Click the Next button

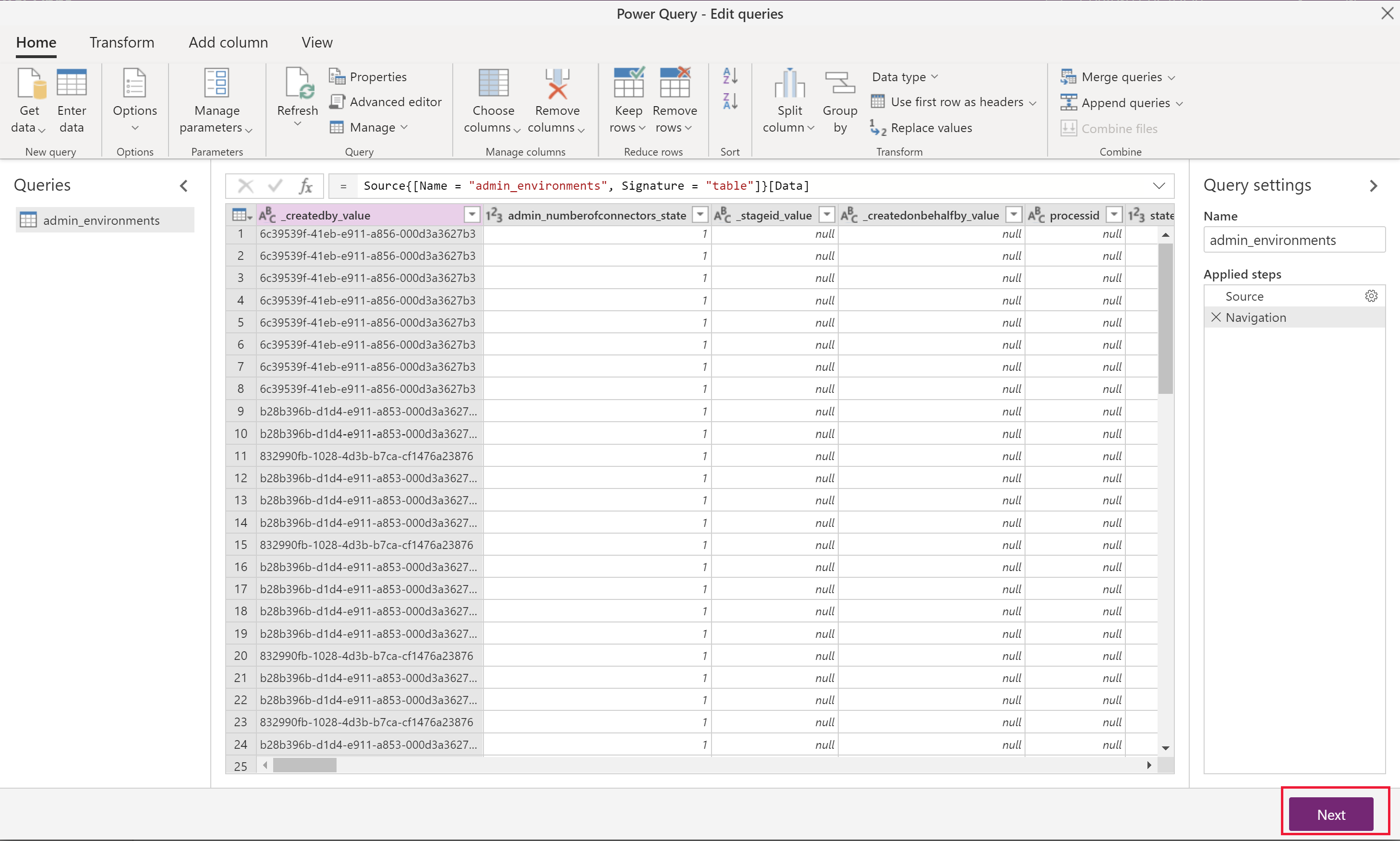point(1331,814)
